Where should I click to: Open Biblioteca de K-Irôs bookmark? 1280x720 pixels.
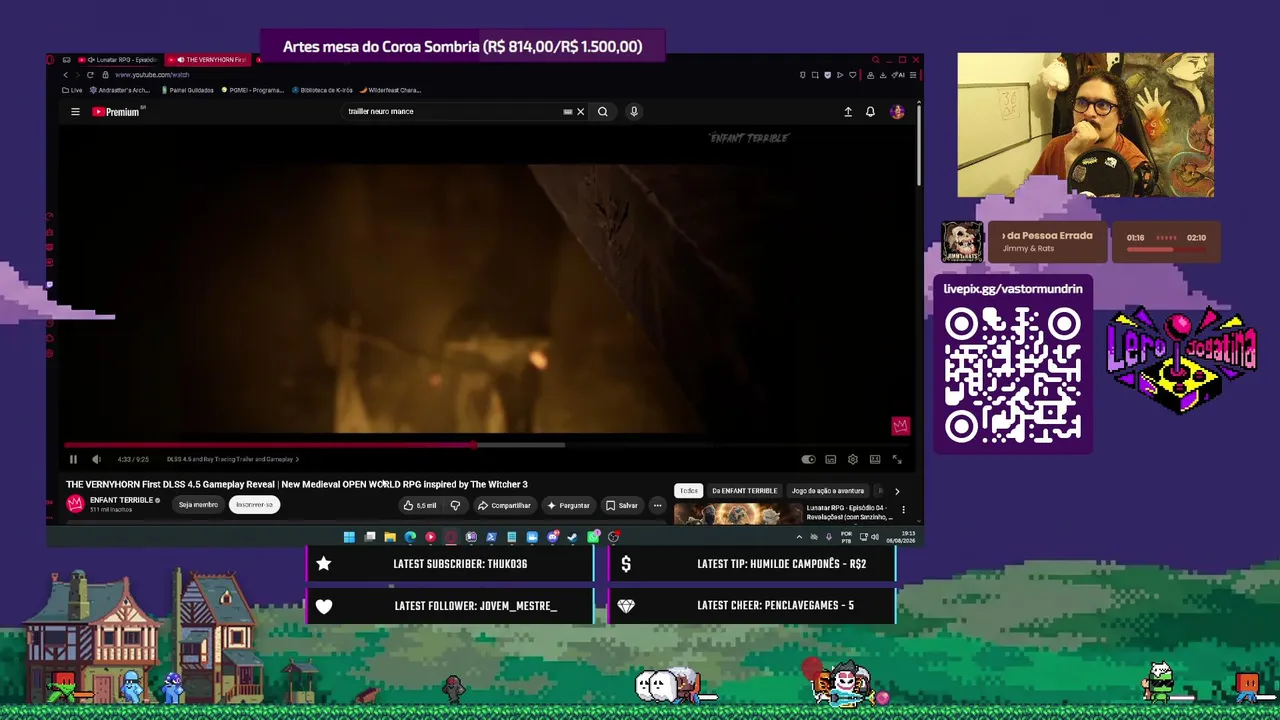(322, 90)
